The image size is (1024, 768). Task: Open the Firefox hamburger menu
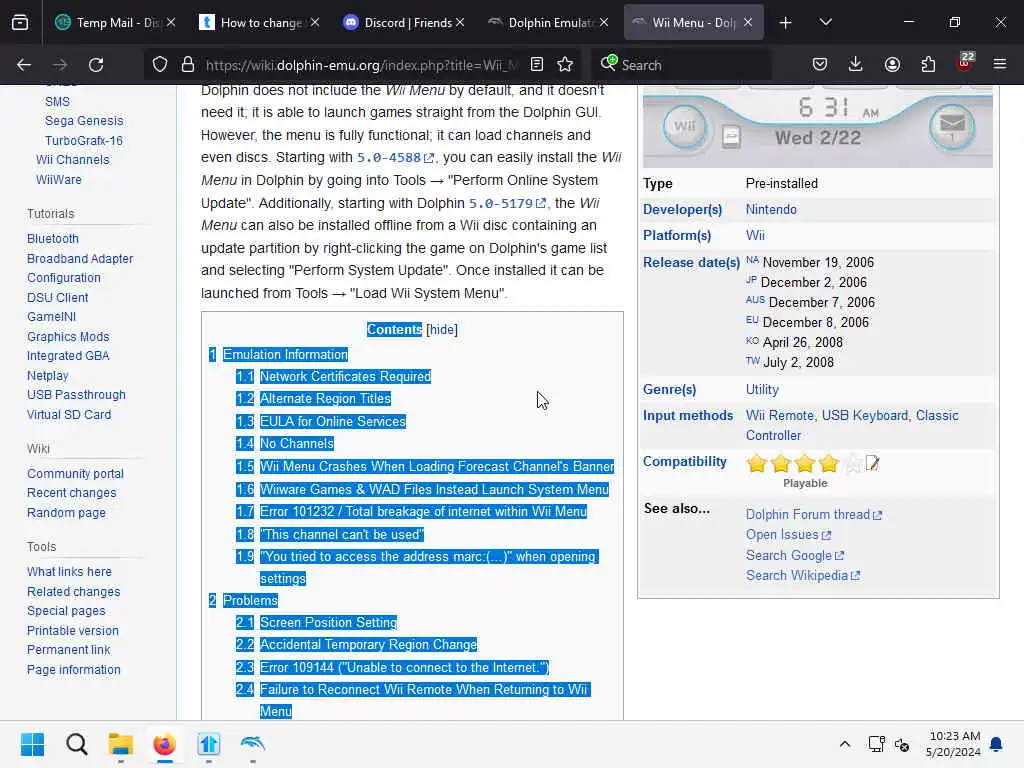click(1000, 65)
